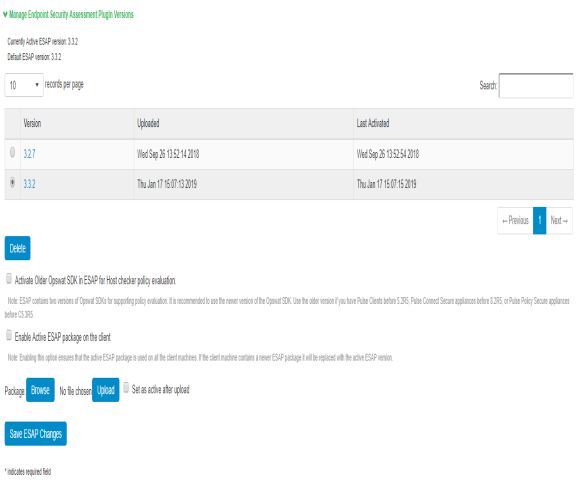The image size is (576, 480).
Task: Select the radio button for version 3.2.7
Action: tap(12, 152)
